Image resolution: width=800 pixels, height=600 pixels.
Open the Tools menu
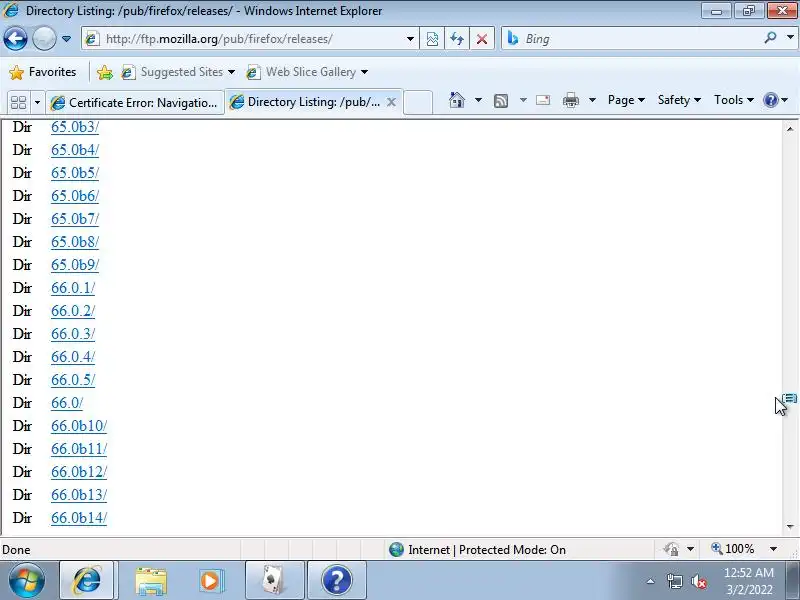click(734, 100)
